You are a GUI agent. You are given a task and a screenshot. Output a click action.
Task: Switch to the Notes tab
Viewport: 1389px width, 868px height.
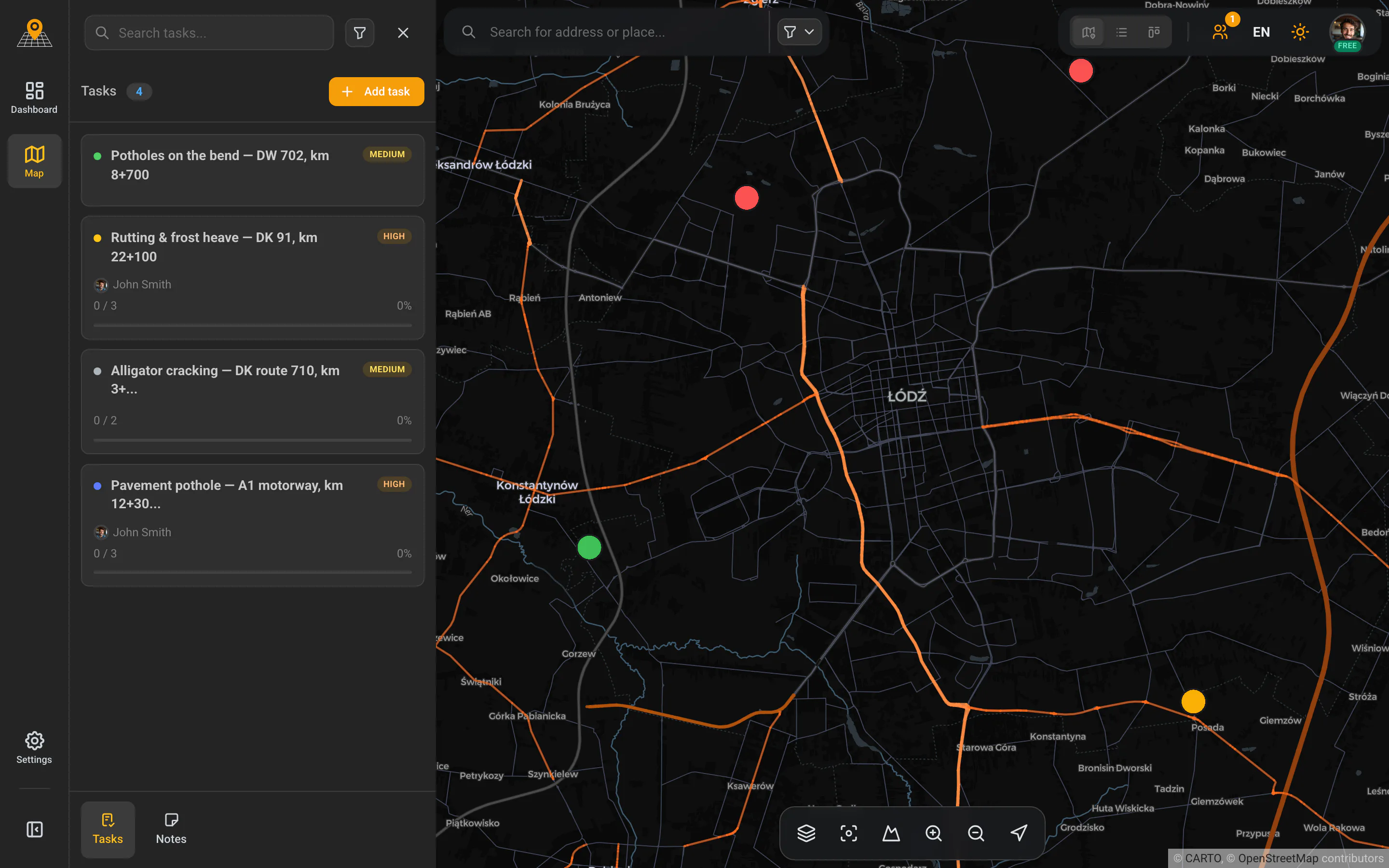171,829
